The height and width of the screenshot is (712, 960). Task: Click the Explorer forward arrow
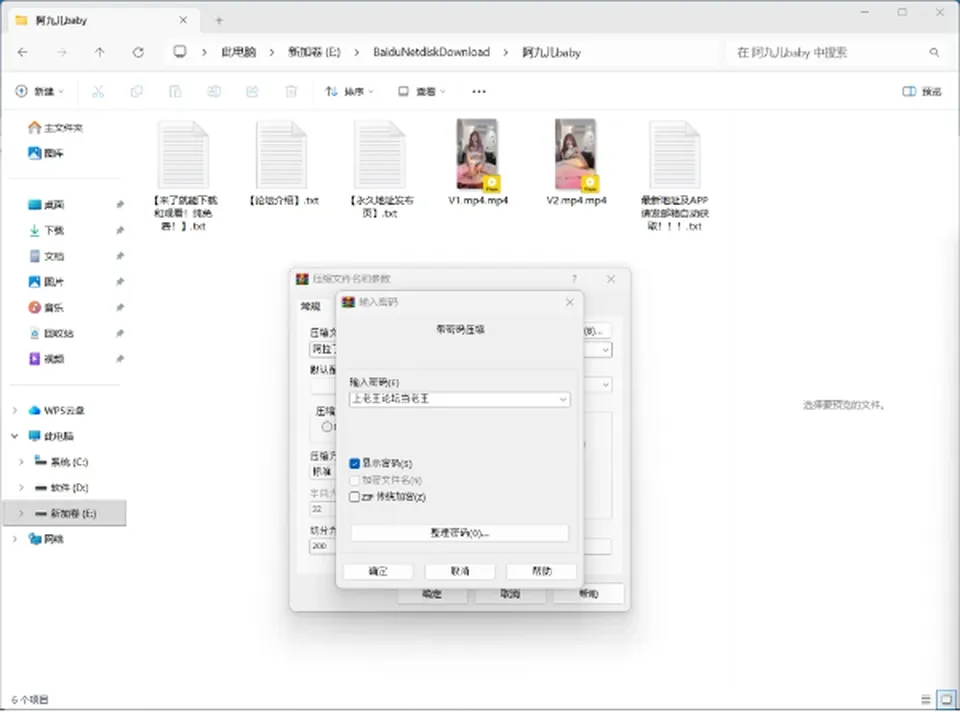(61, 53)
